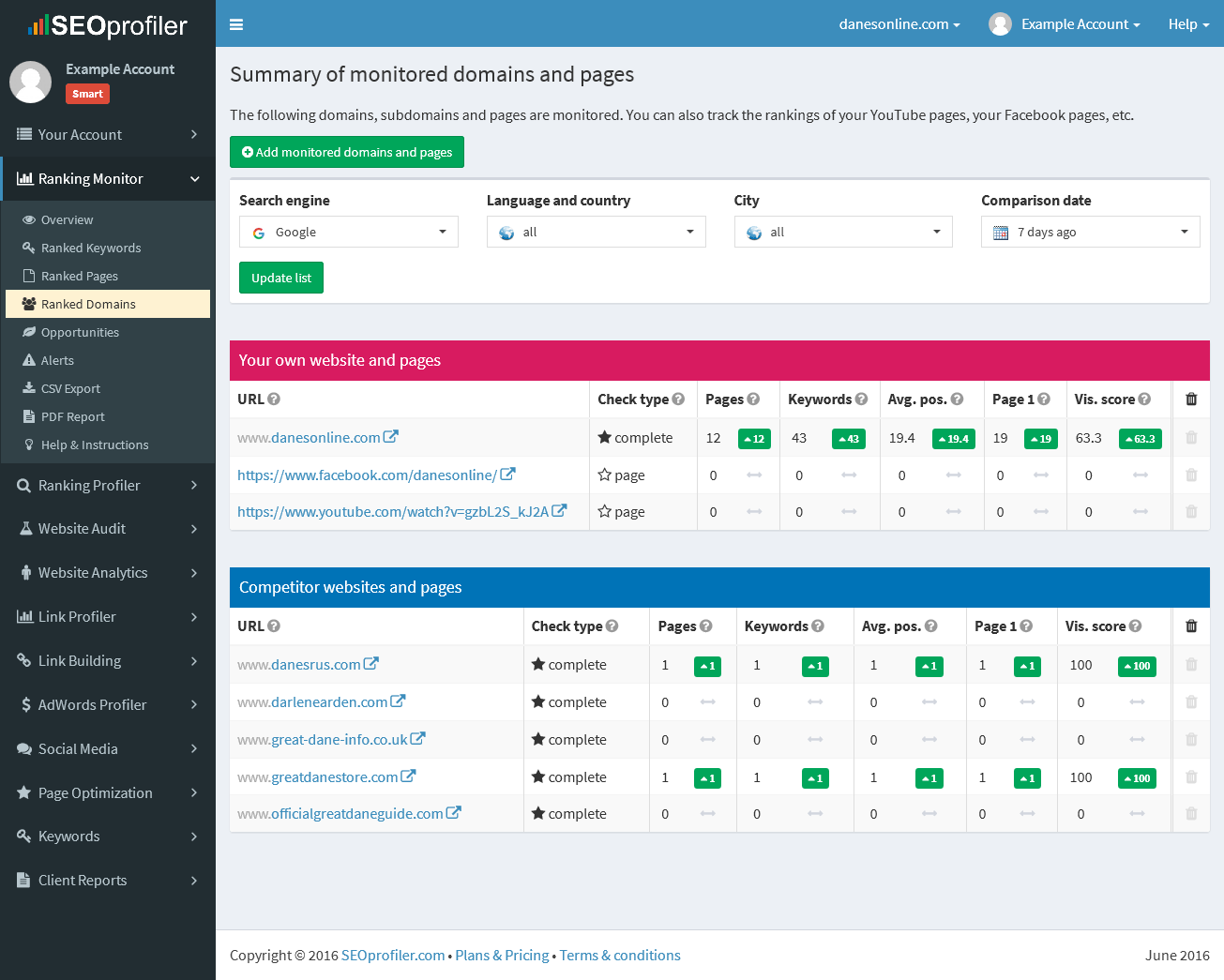Image resolution: width=1224 pixels, height=980 pixels.
Task: Toggle the hamburger menu in the top bar
Action: [236, 24]
